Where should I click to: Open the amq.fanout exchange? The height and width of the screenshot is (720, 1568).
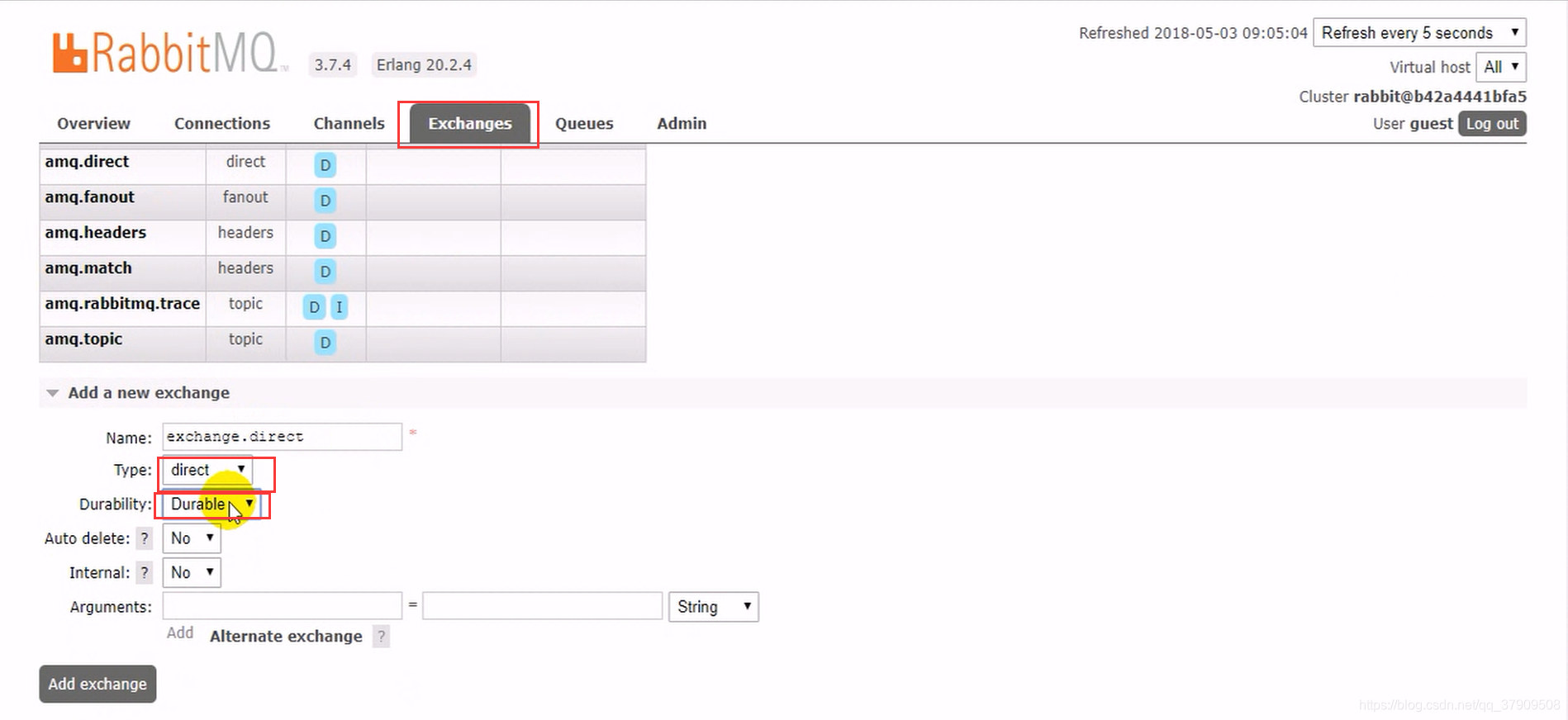click(89, 197)
